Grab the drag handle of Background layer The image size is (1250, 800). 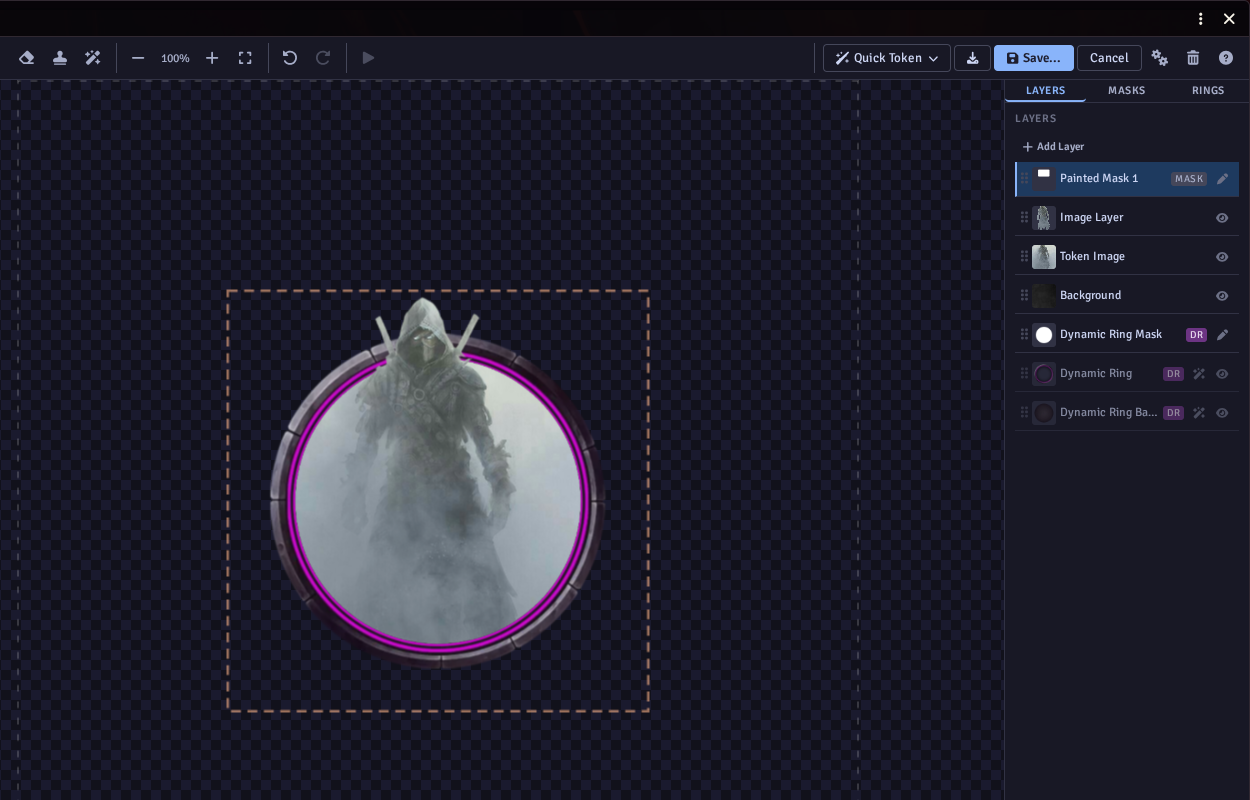[x=1024, y=296]
